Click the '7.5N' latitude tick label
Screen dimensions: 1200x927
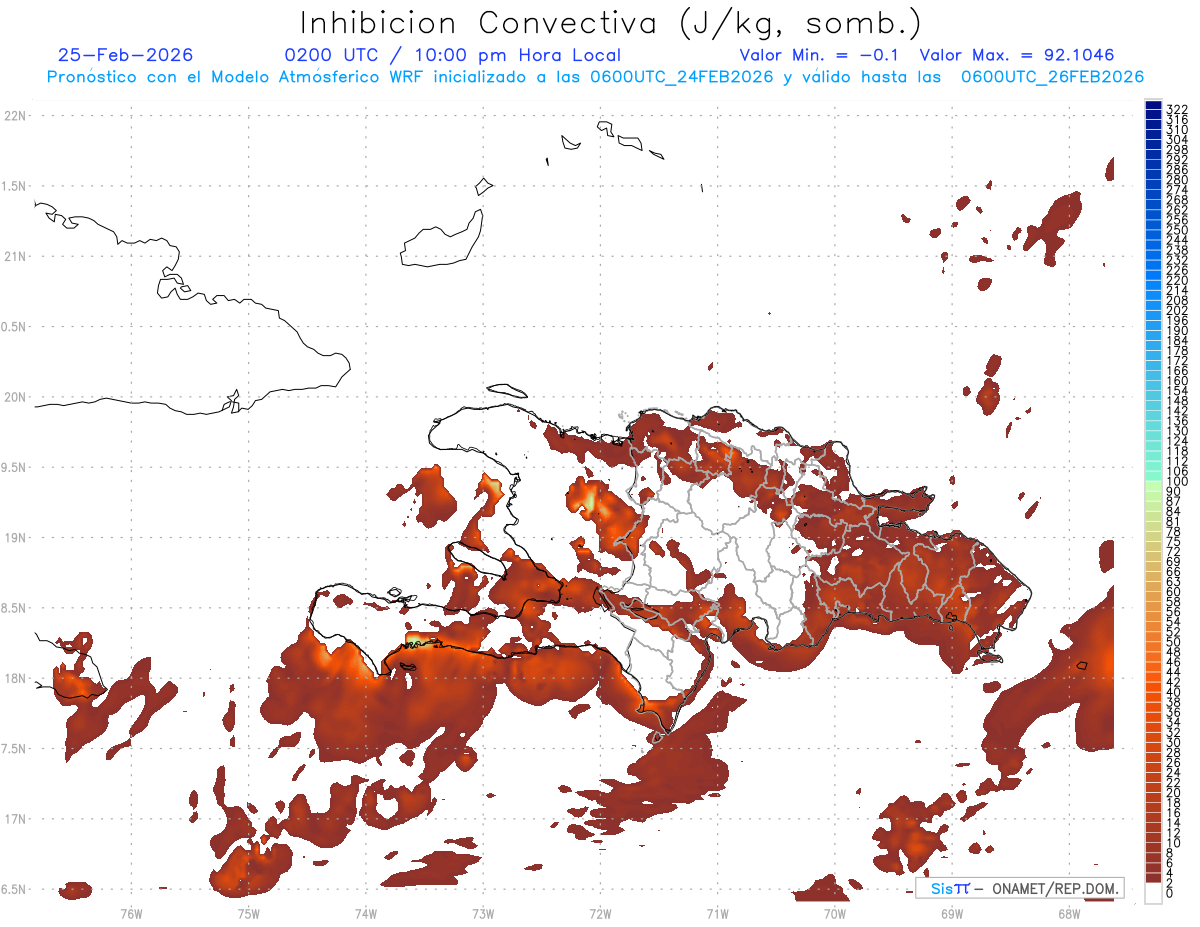pyautogui.click(x=14, y=748)
